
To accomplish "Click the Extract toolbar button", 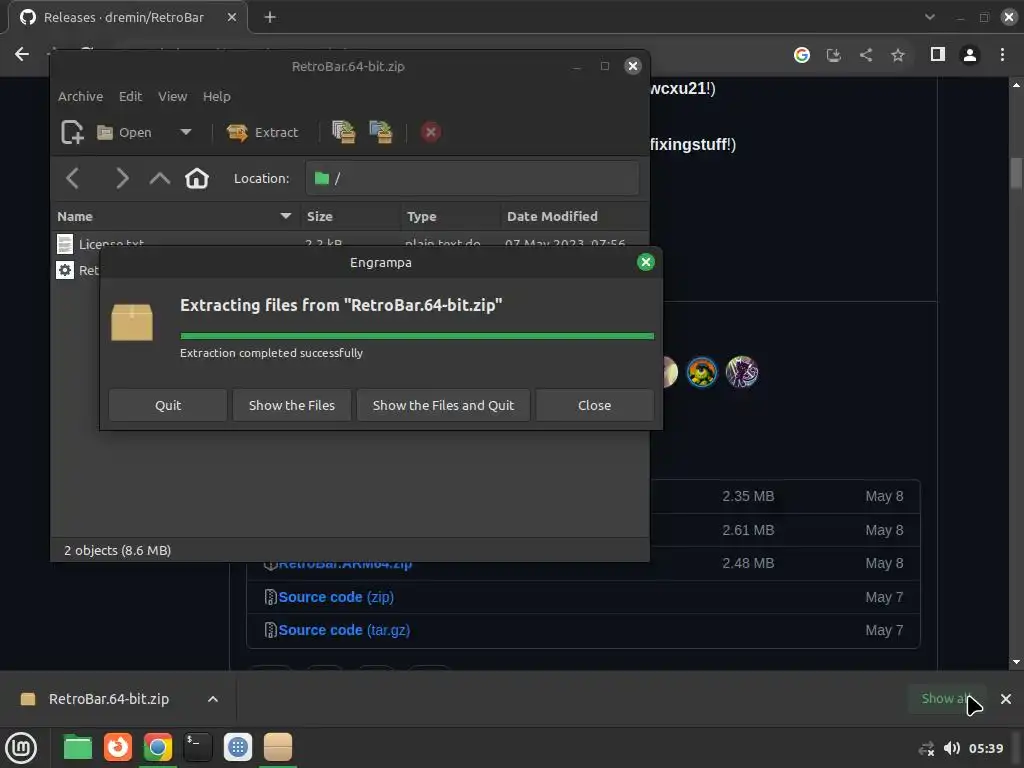I will click(x=263, y=133).
